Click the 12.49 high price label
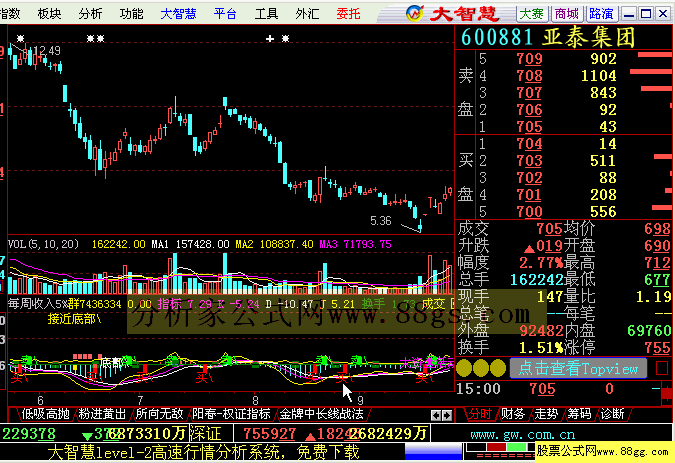Viewport: 675px width, 463px height. [47, 51]
